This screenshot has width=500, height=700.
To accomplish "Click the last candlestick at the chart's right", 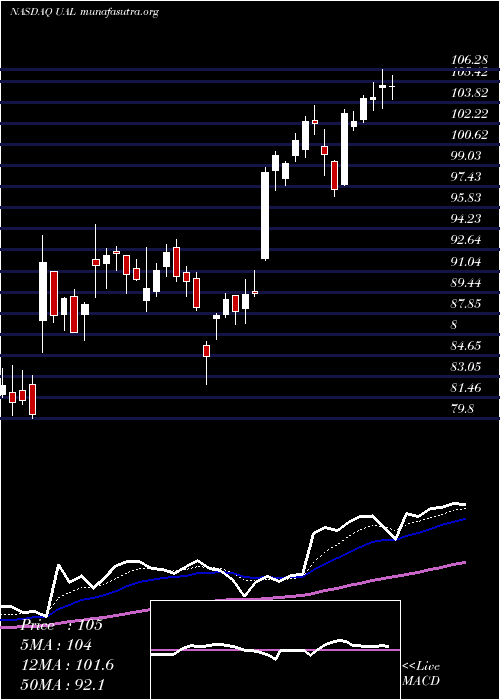I will (x=392, y=87).
